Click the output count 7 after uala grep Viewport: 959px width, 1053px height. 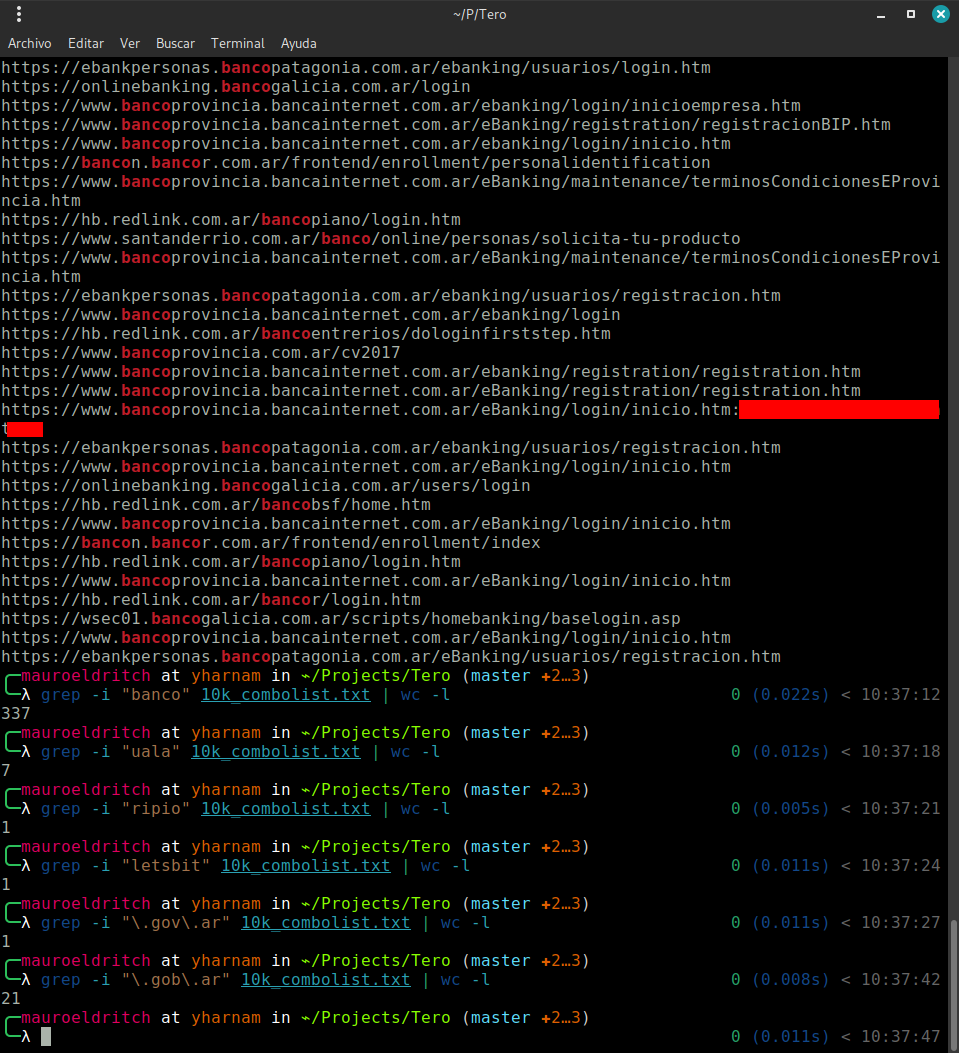point(6,770)
